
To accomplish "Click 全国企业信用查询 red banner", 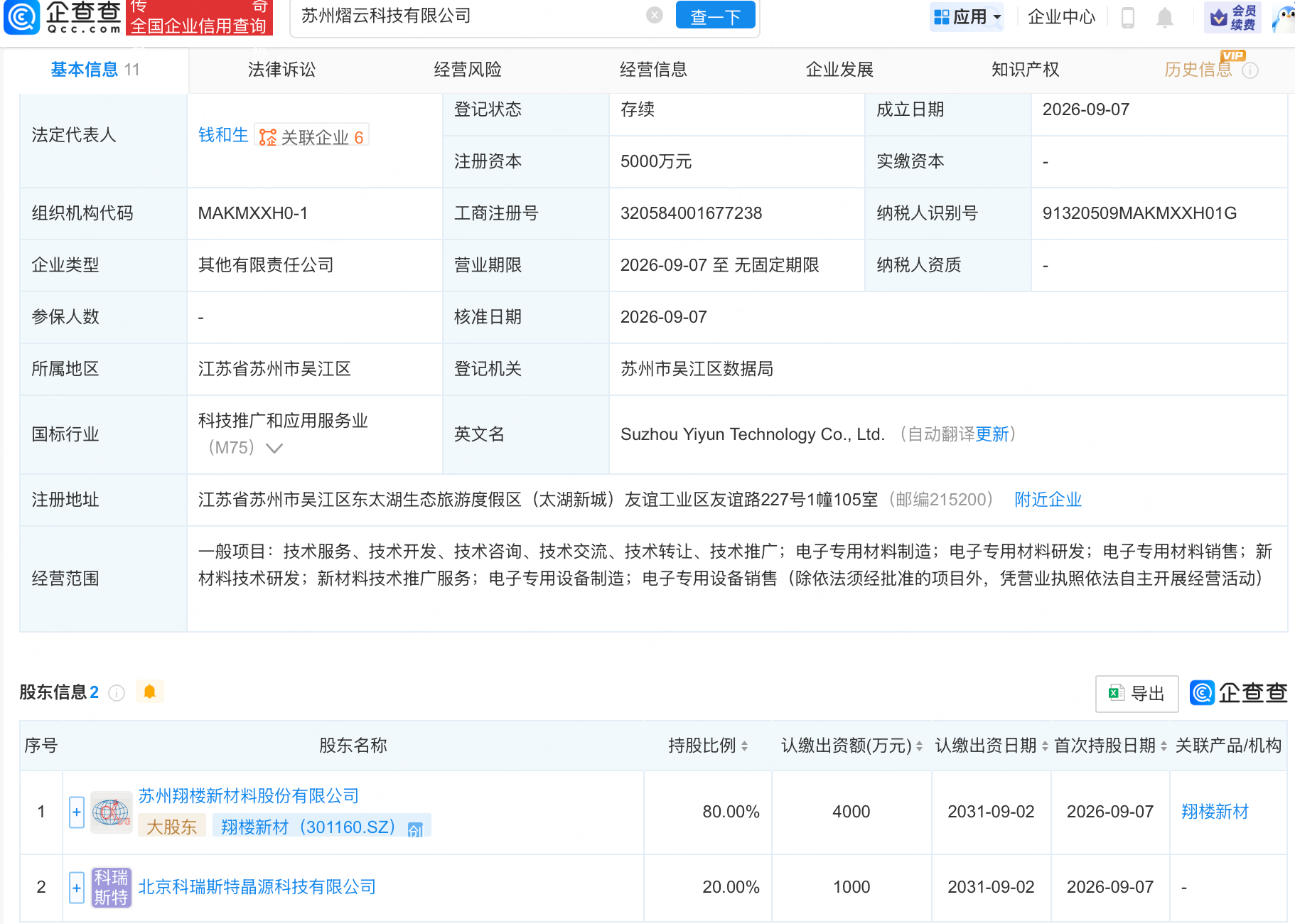I will click(x=199, y=17).
